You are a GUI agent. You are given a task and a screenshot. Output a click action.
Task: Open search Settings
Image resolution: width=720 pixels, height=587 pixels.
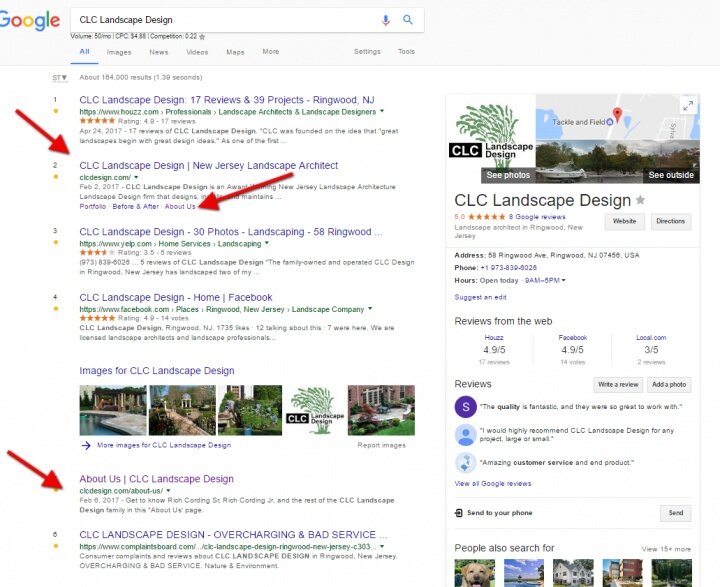(367, 51)
